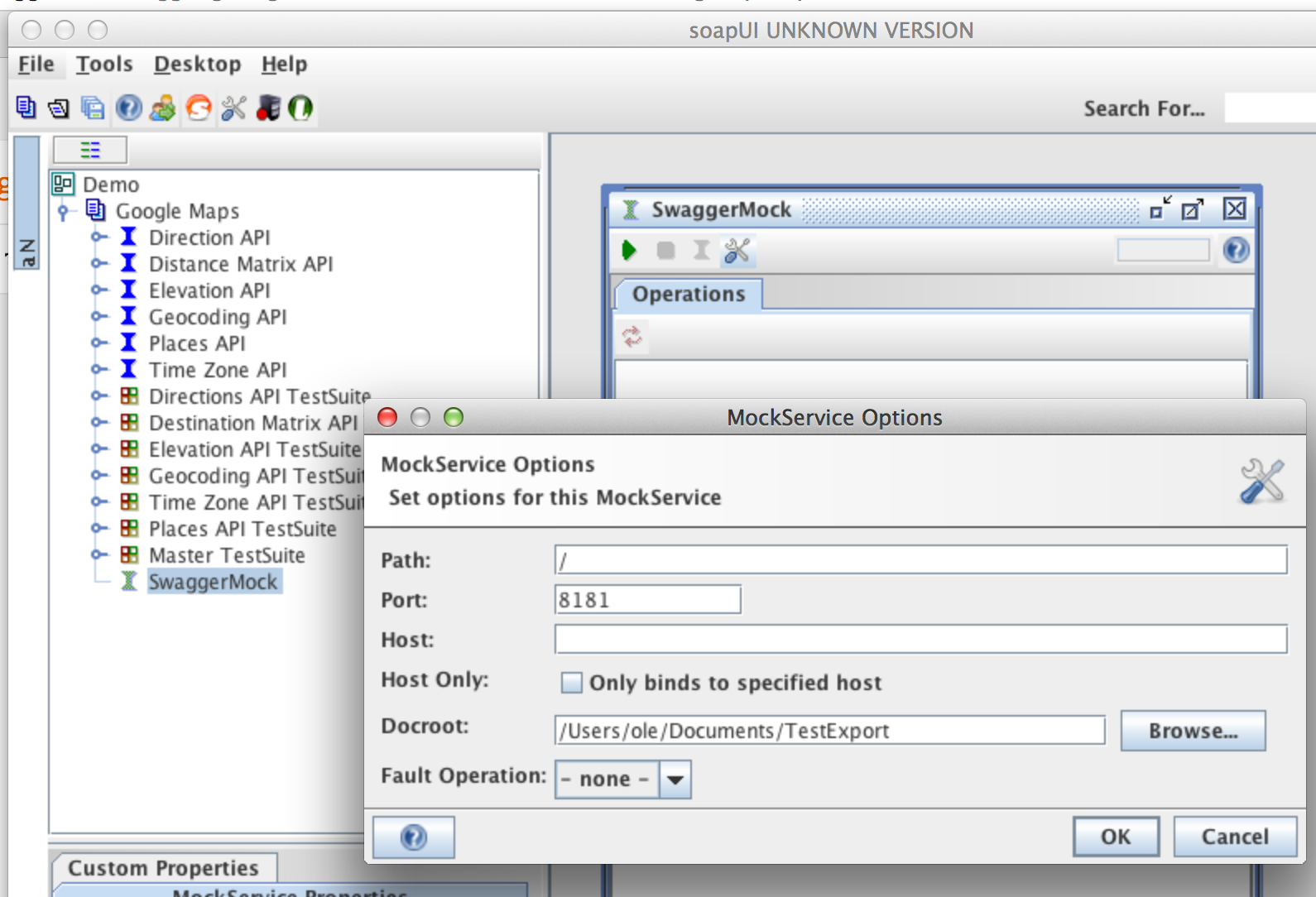
Task: Expand the Elevation API node
Action: (x=98, y=290)
